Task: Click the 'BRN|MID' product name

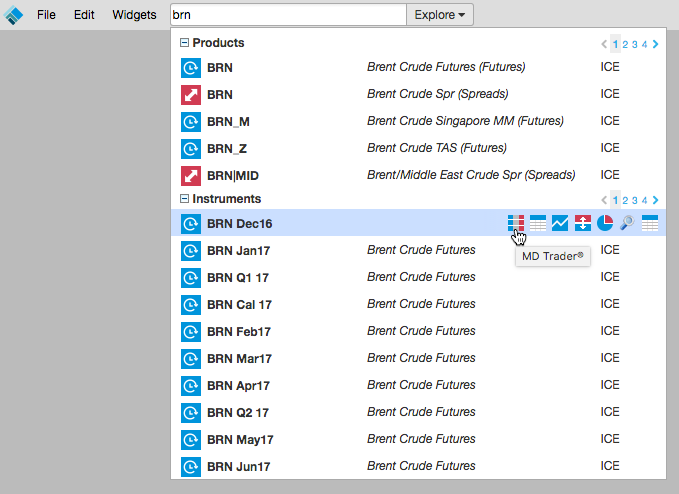Action: [233, 176]
